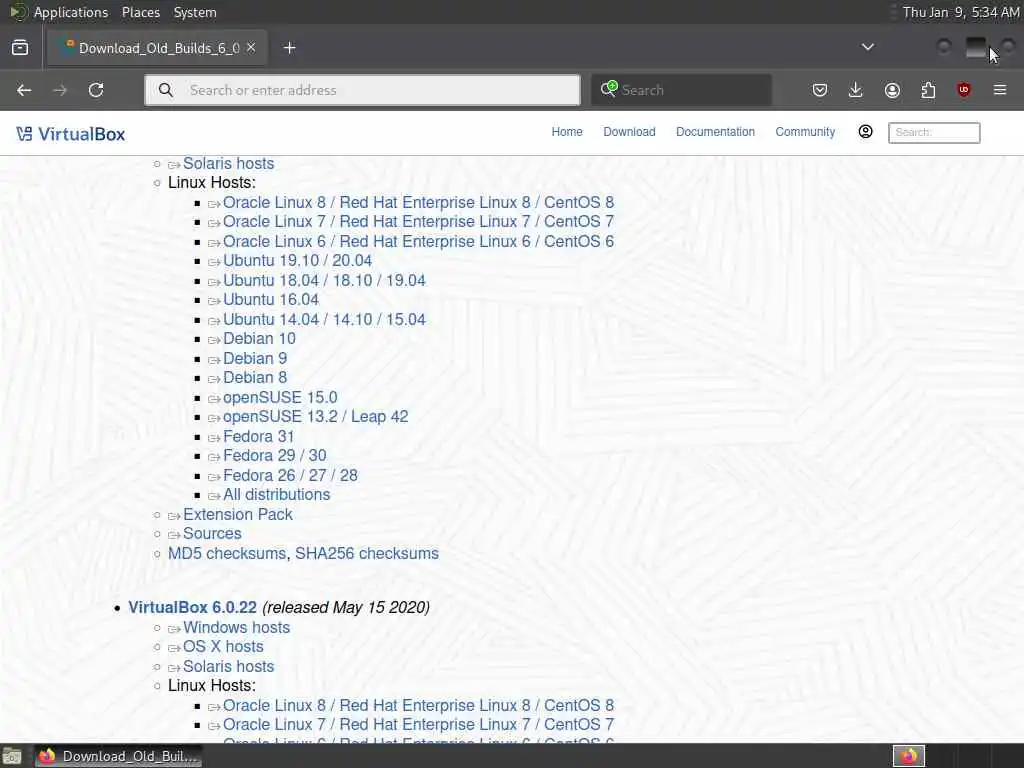Open a new tab with the plus icon
1024x768 pixels.
[x=289, y=48]
